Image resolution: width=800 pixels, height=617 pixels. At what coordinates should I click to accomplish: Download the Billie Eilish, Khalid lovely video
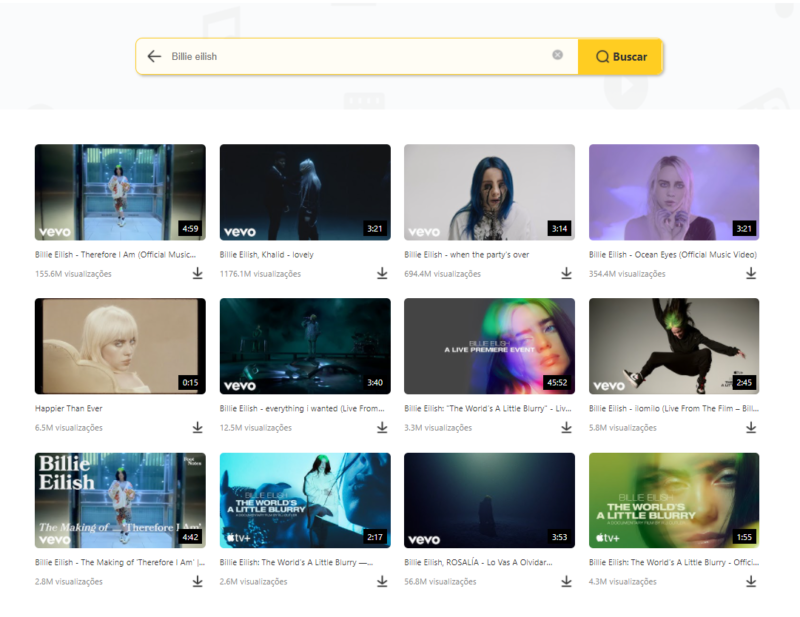tap(382, 274)
